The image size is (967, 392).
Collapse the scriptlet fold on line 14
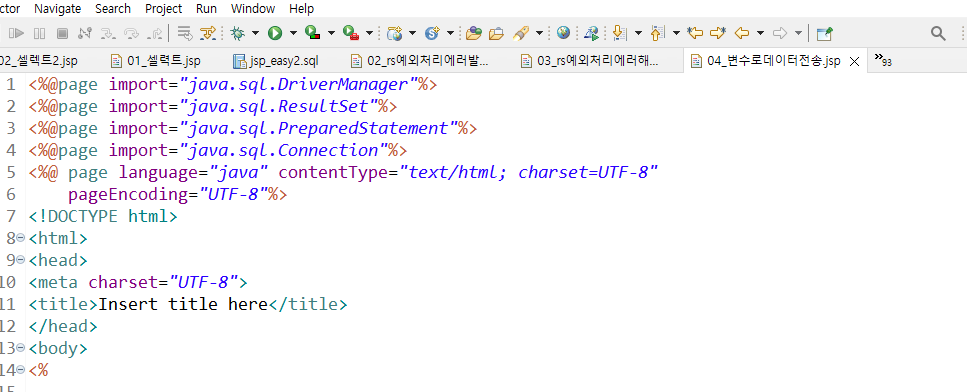coord(20,371)
